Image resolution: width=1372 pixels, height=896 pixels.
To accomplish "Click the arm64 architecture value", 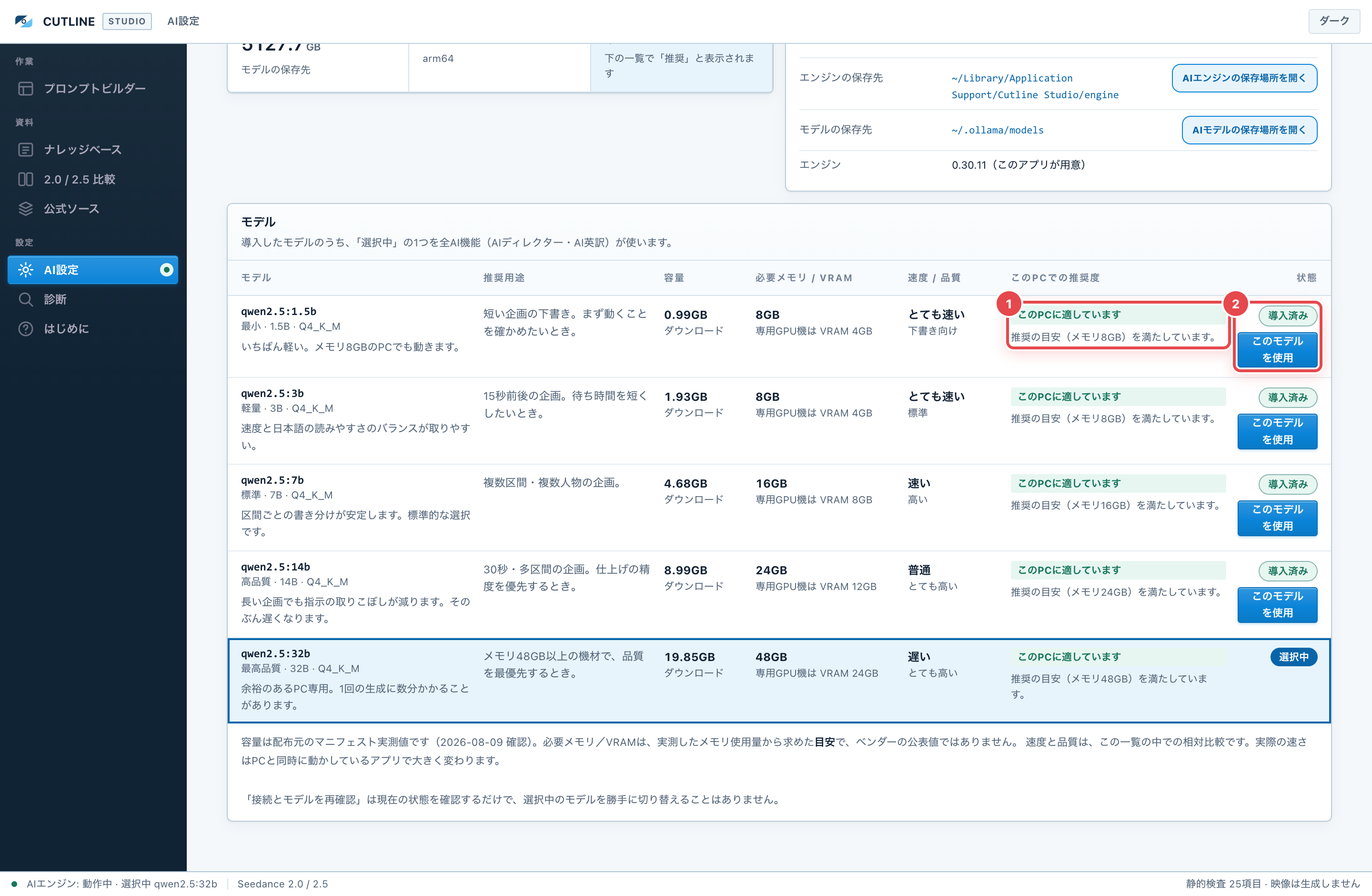I will click(x=437, y=58).
